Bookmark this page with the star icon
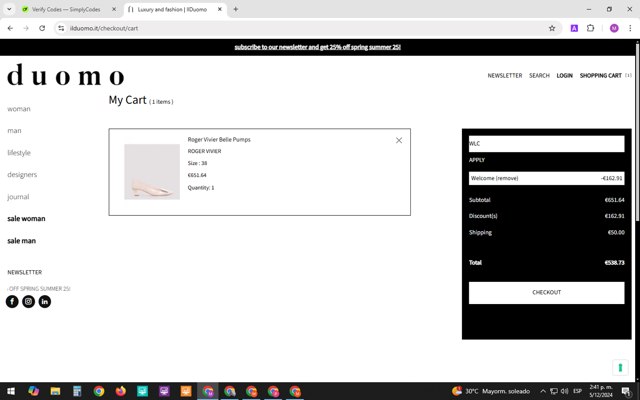 pyautogui.click(x=552, y=28)
